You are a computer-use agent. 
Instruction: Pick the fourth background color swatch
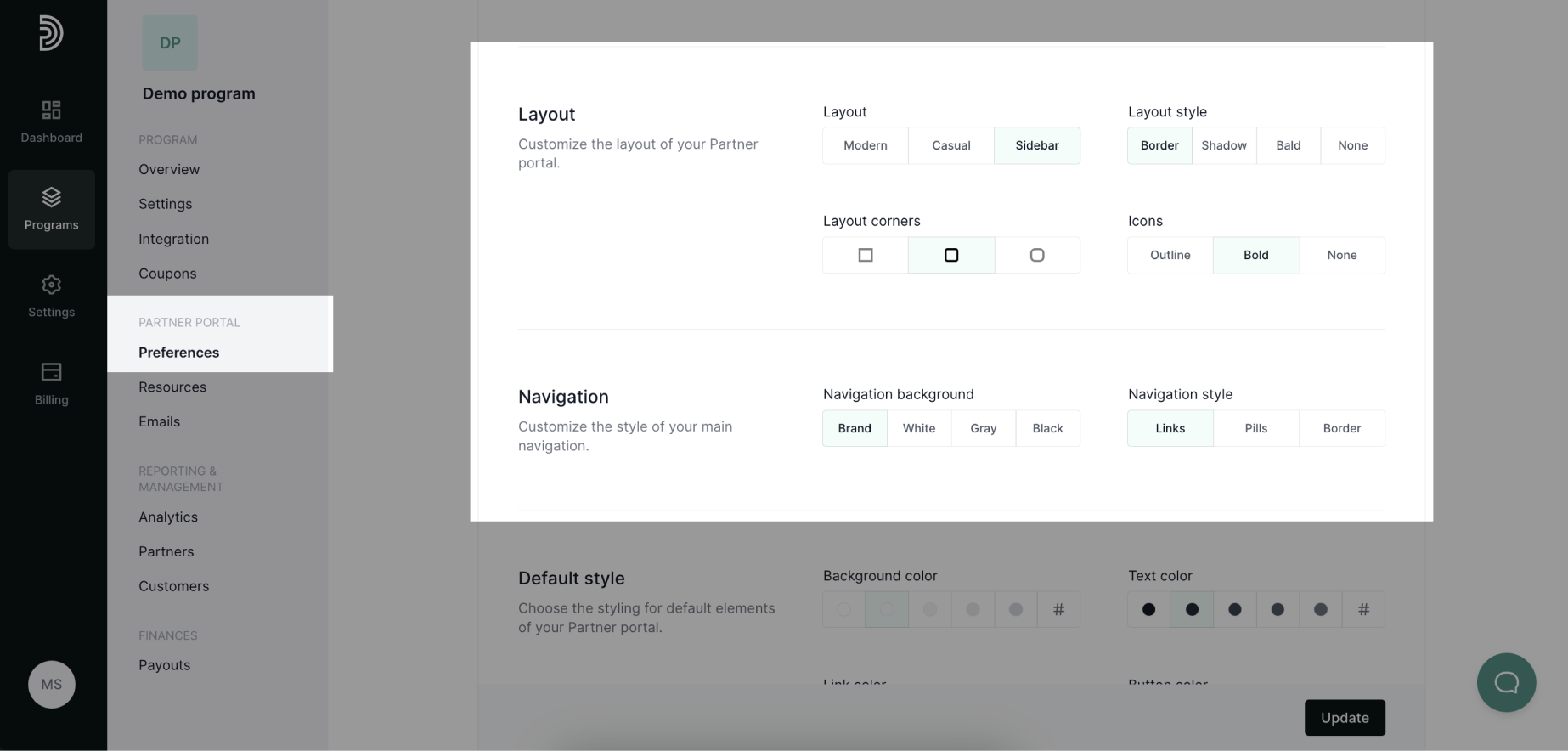point(973,609)
